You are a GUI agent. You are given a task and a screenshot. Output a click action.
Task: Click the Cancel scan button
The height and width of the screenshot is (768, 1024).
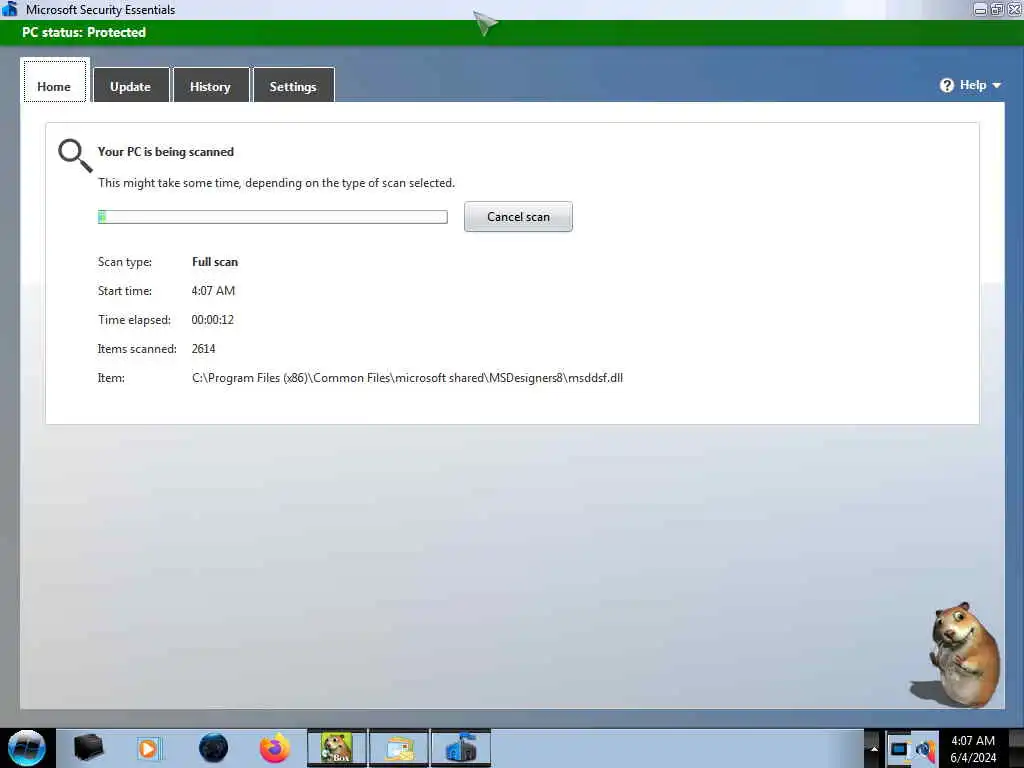pos(519,217)
